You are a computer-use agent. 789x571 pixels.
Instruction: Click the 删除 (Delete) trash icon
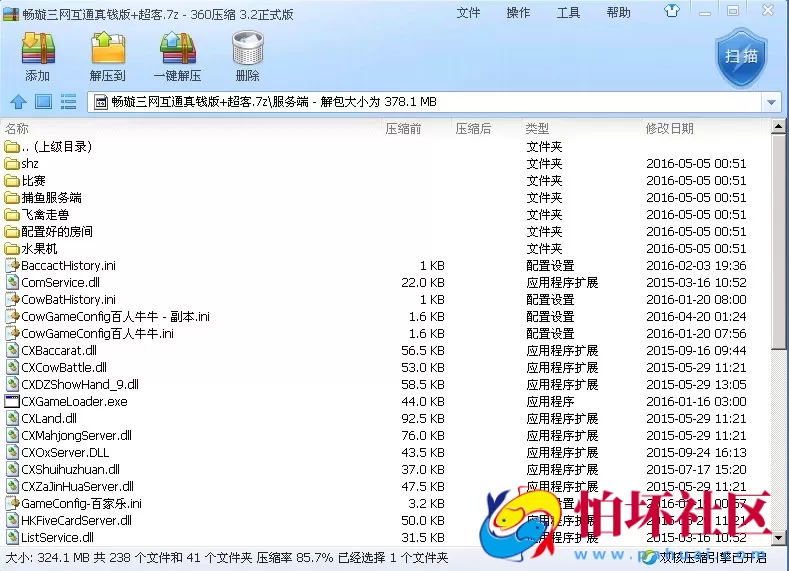point(248,48)
